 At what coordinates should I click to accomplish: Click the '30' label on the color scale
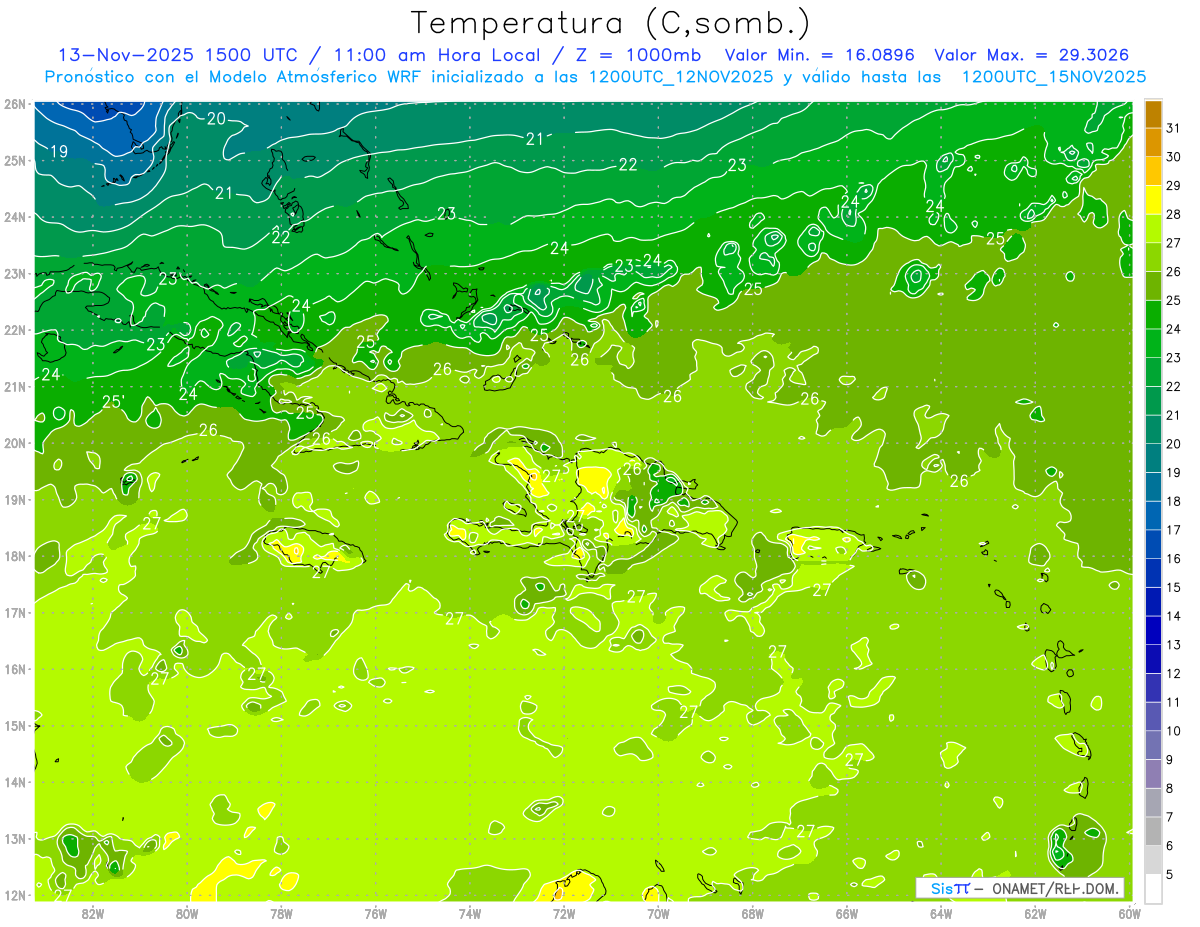point(1174,157)
